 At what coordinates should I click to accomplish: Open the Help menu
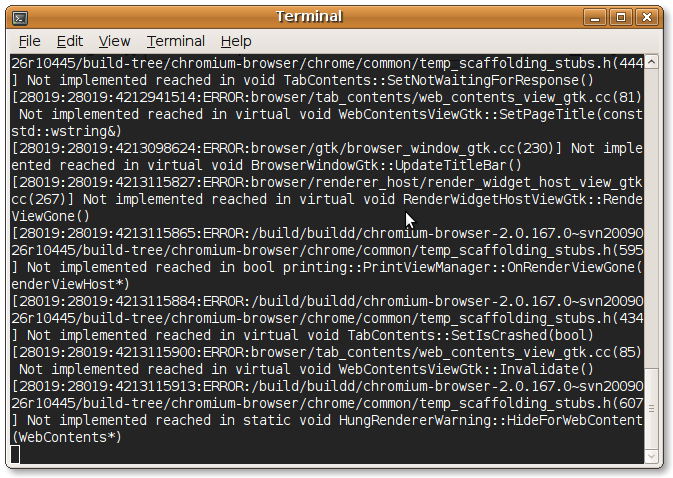point(236,41)
